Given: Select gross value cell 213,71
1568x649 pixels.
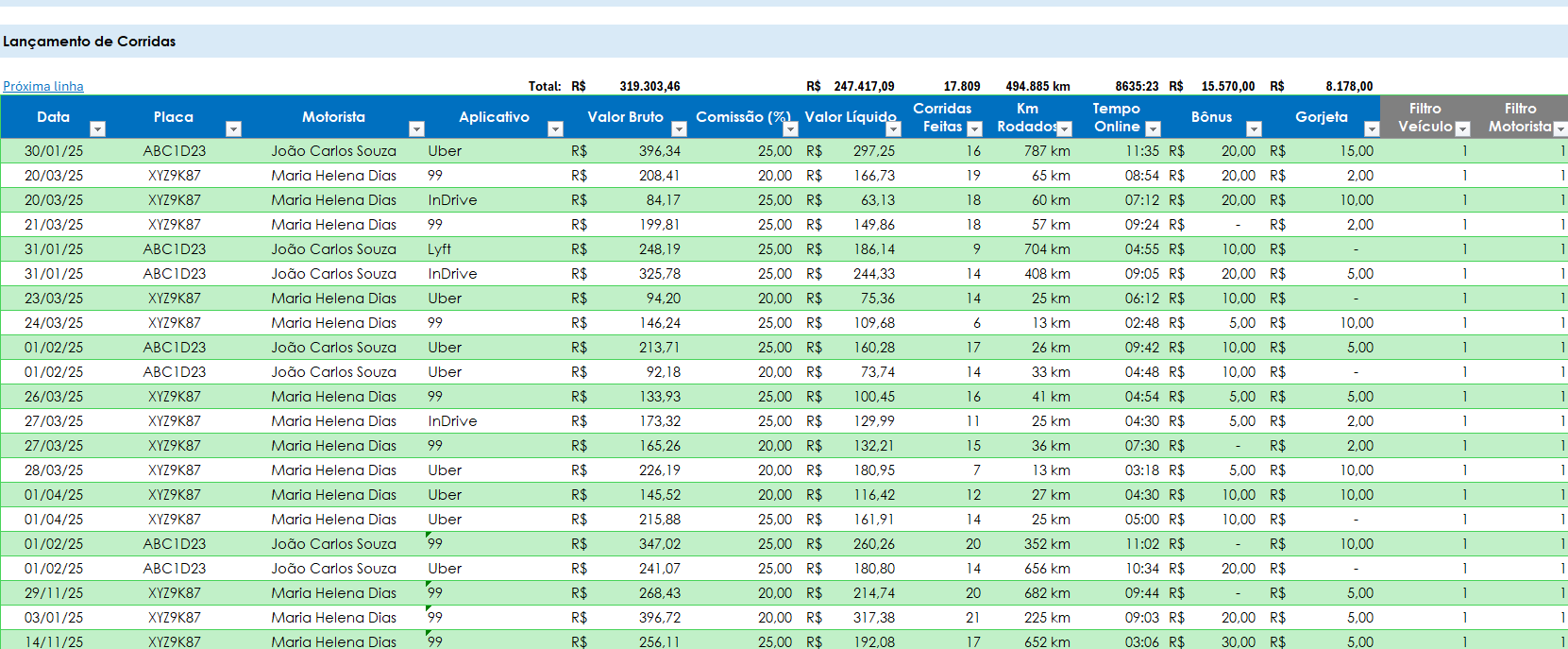Looking at the screenshot, I should click(659, 348).
